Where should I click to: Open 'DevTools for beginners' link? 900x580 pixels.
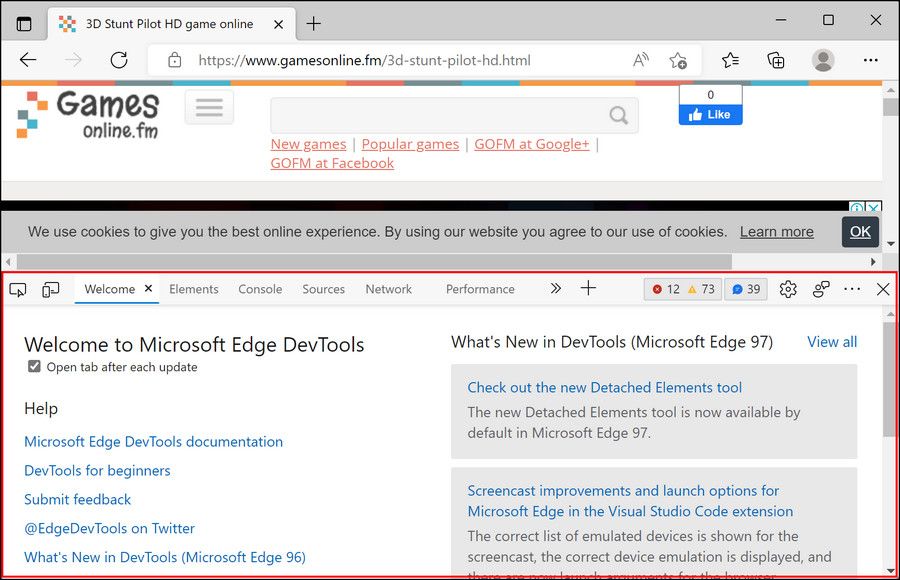click(97, 470)
